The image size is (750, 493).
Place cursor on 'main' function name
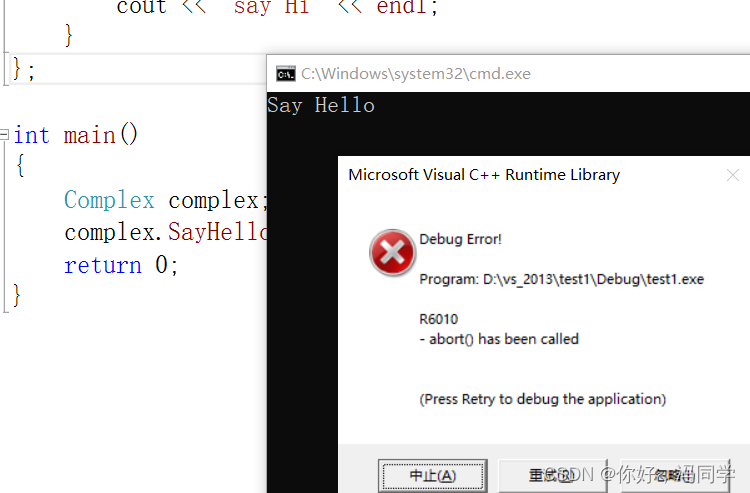[x=90, y=135]
